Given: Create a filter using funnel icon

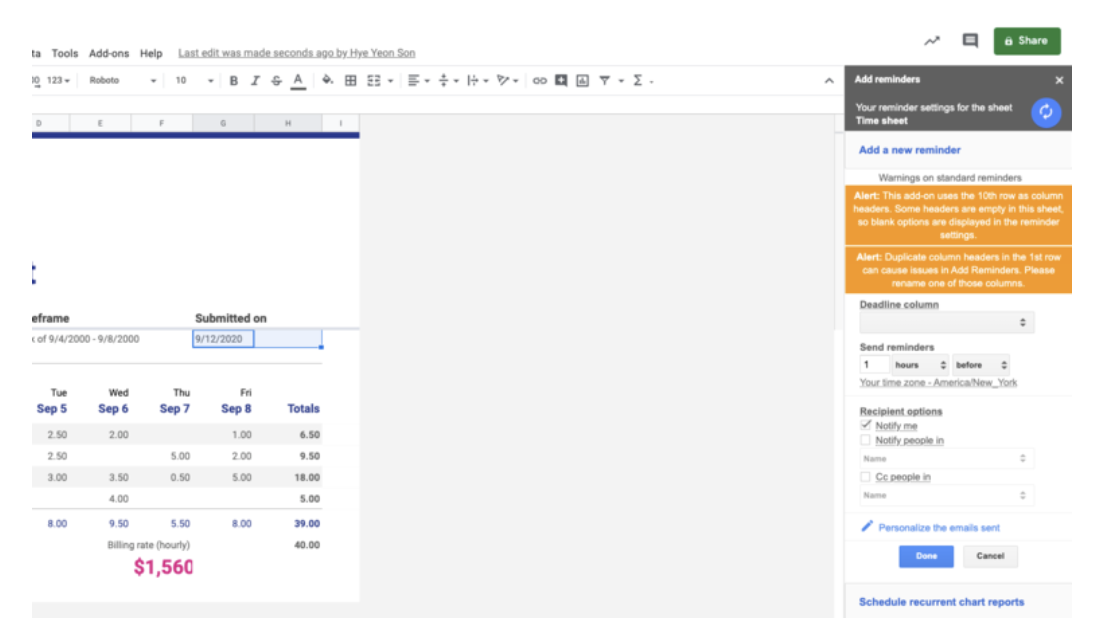Looking at the screenshot, I should pos(604,81).
